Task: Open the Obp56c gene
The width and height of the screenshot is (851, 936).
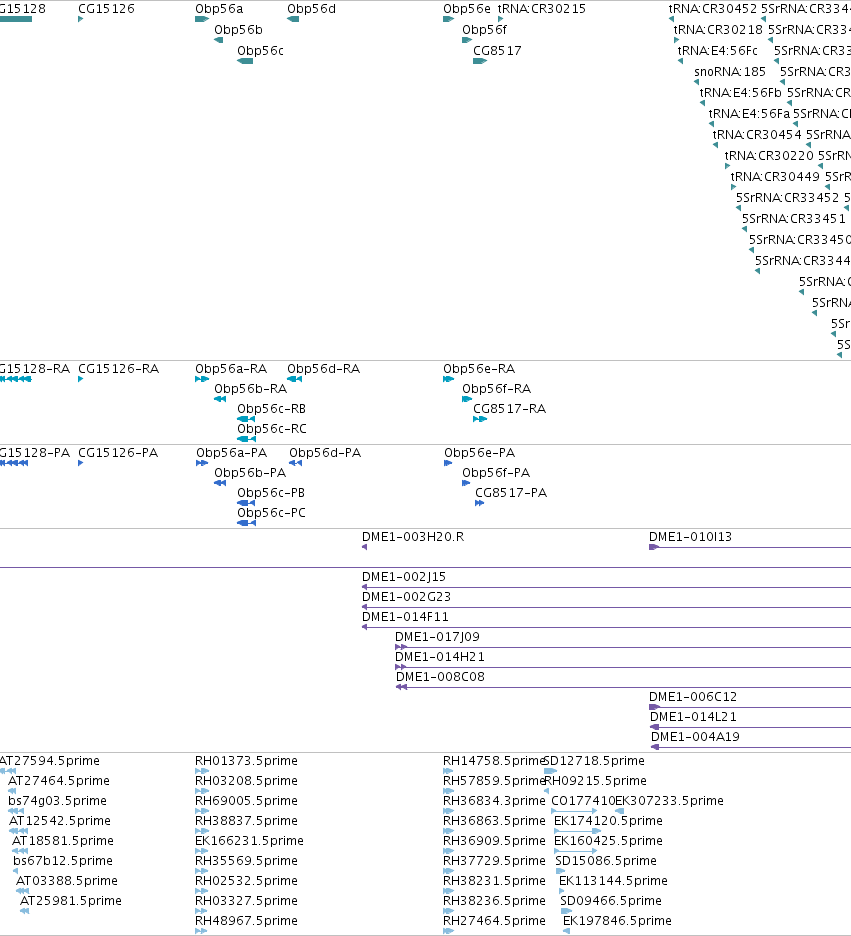Action: click(x=245, y=61)
